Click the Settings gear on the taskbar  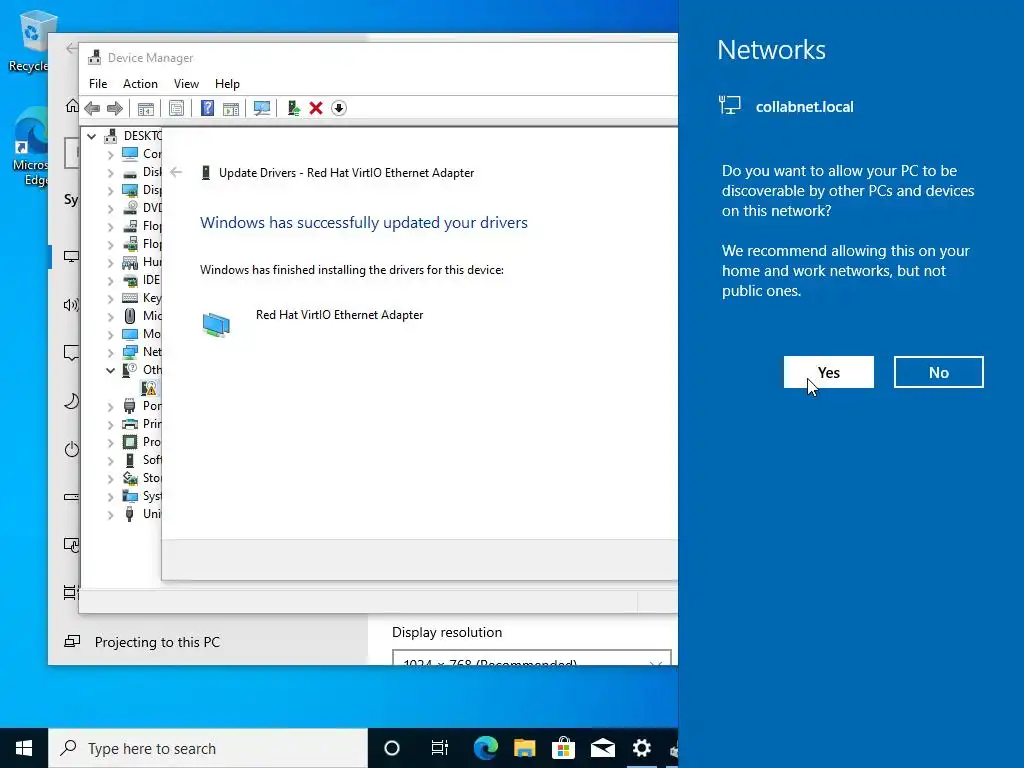pos(642,748)
